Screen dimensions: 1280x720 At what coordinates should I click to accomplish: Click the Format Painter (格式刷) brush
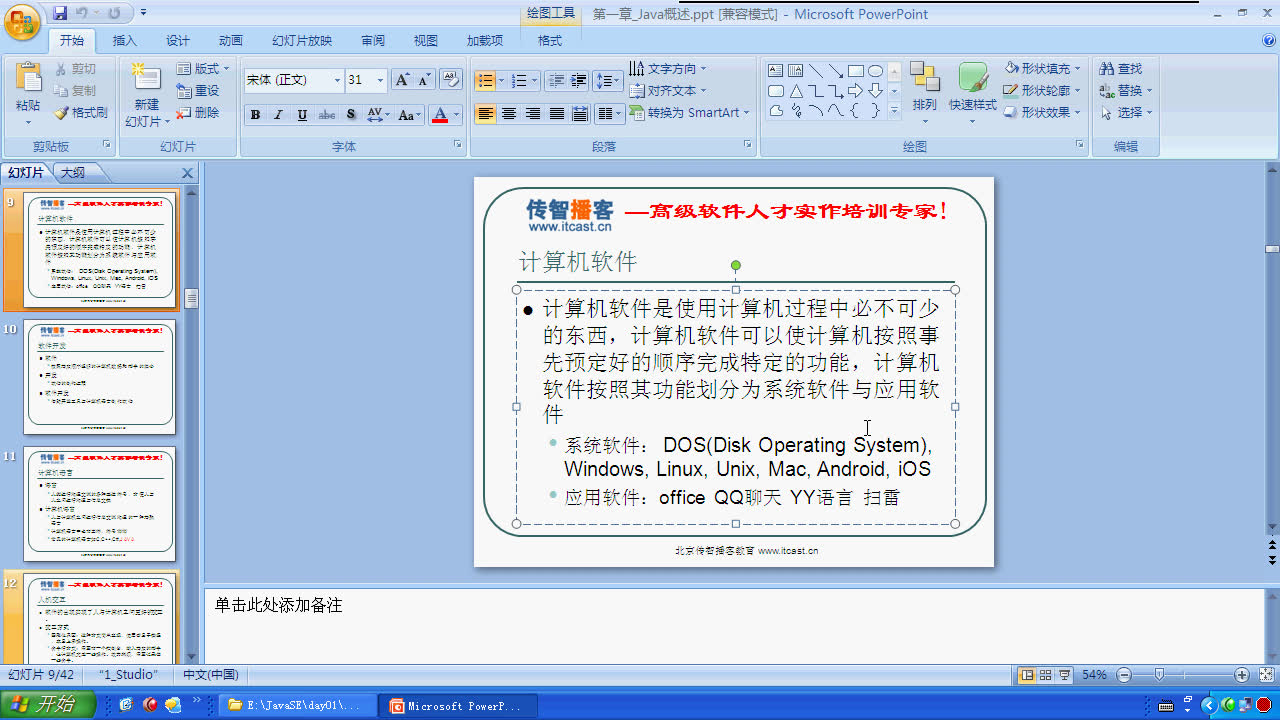pos(81,113)
